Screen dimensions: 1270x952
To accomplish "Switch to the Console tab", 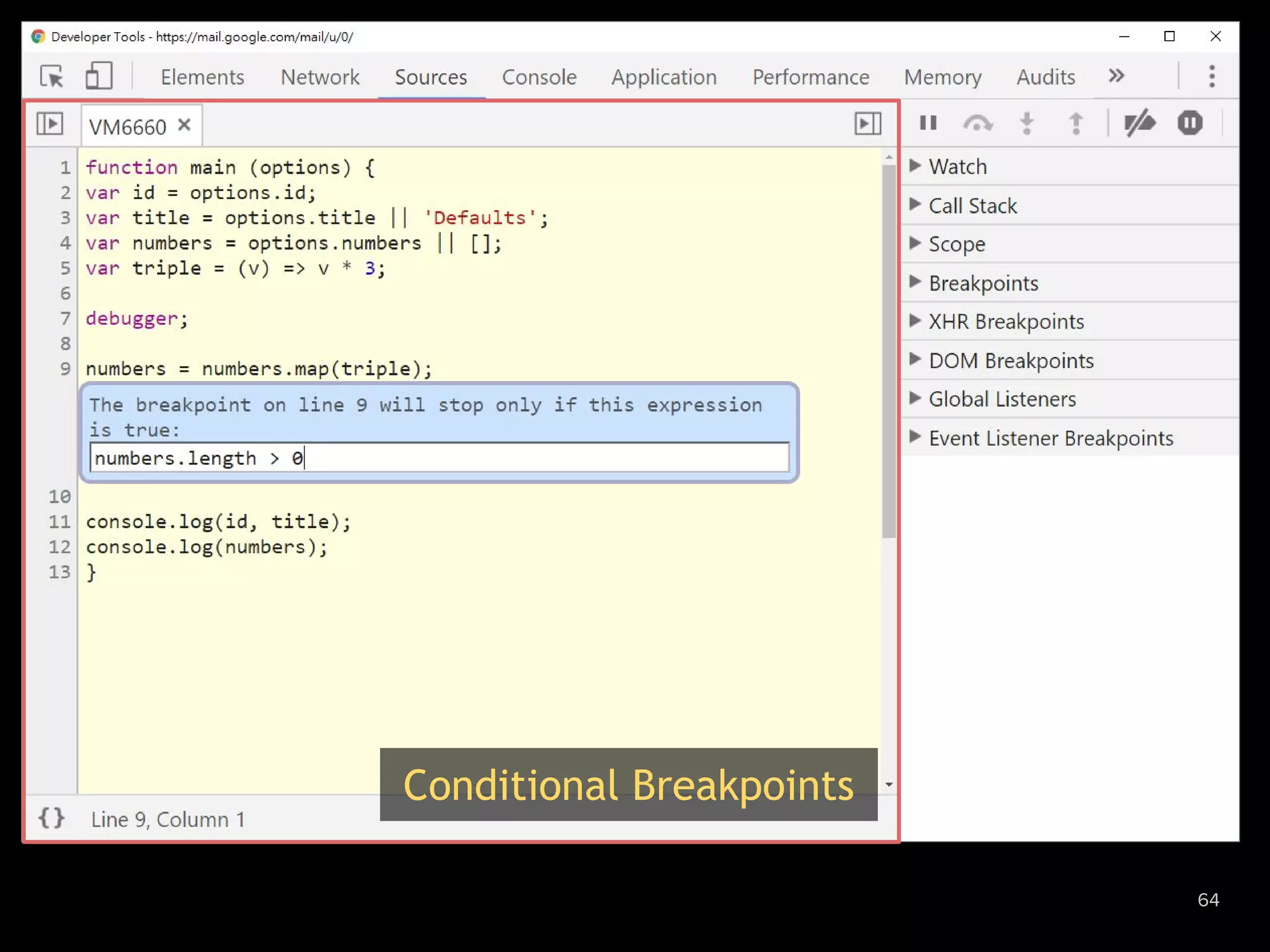I will click(x=539, y=77).
